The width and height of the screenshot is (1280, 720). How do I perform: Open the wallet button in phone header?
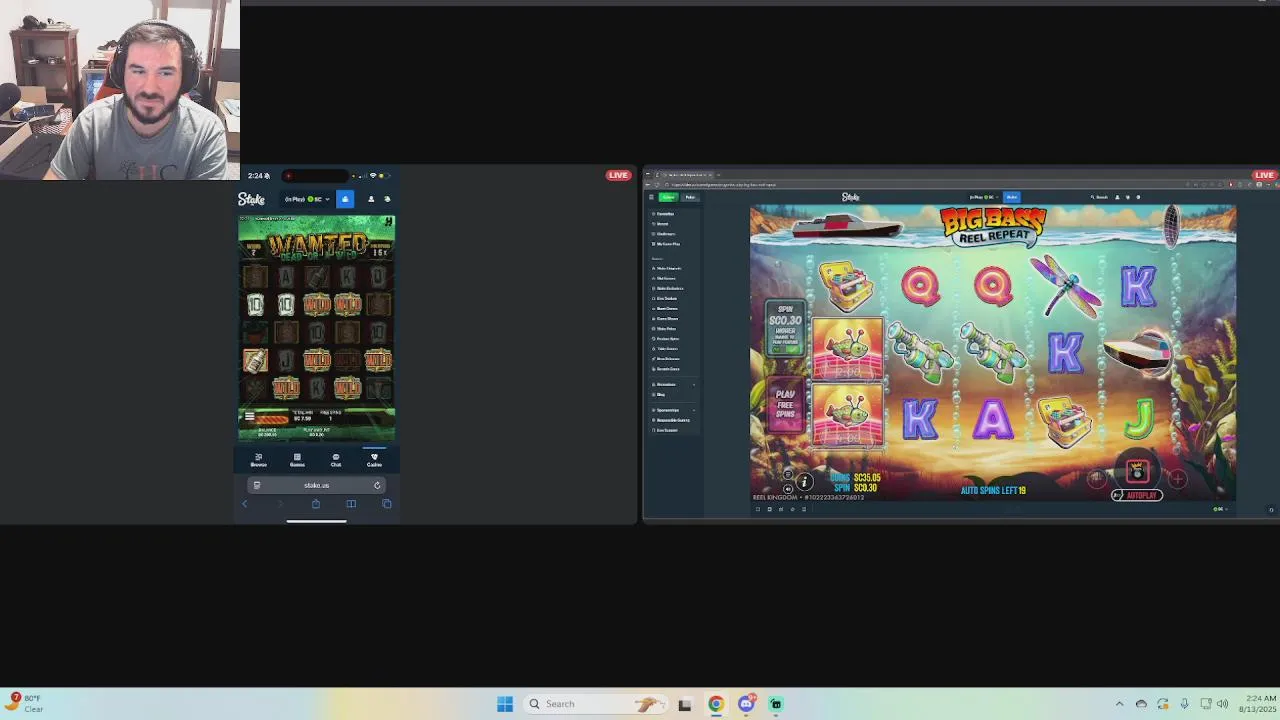pyautogui.click(x=345, y=199)
